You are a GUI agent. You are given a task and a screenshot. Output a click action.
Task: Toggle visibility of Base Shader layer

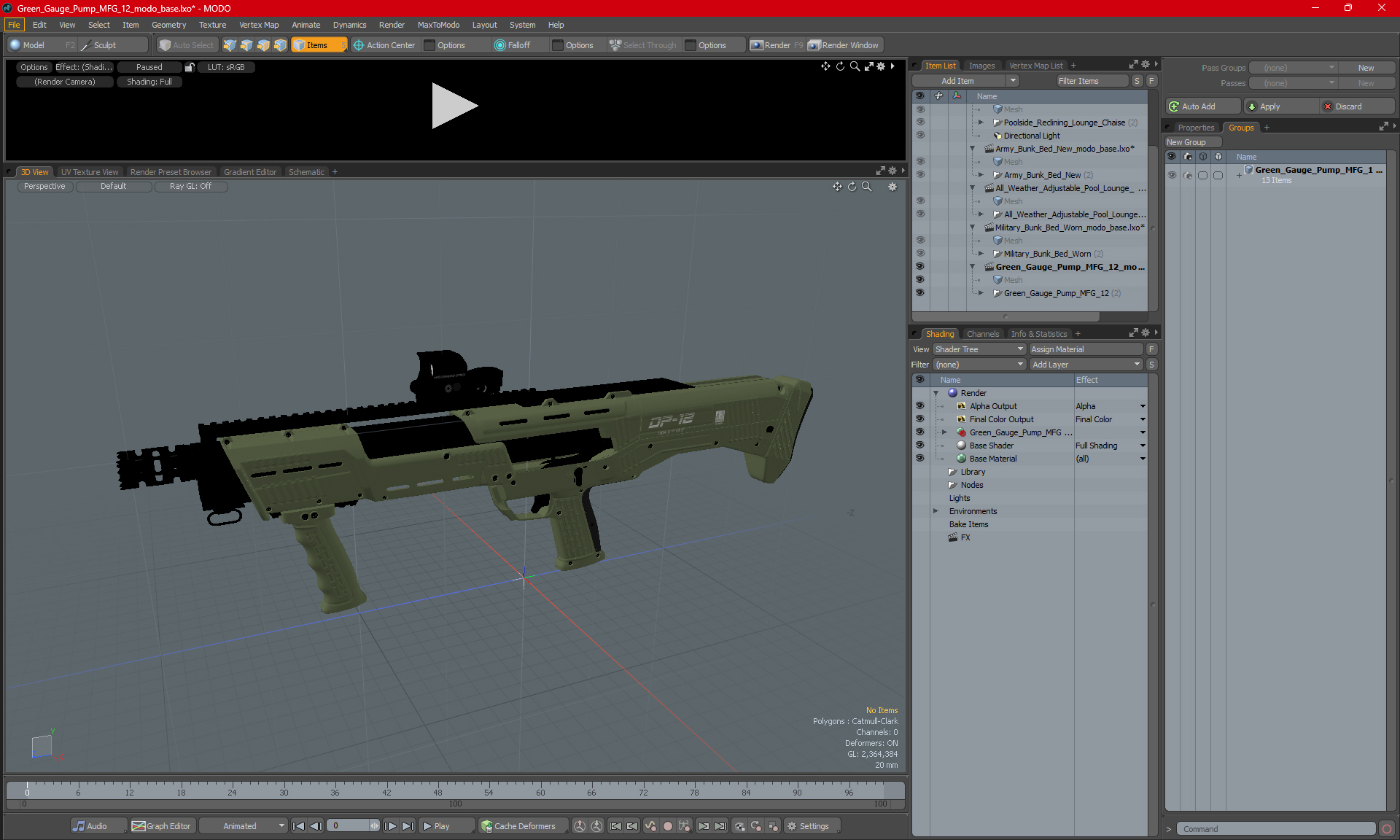(919, 446)
